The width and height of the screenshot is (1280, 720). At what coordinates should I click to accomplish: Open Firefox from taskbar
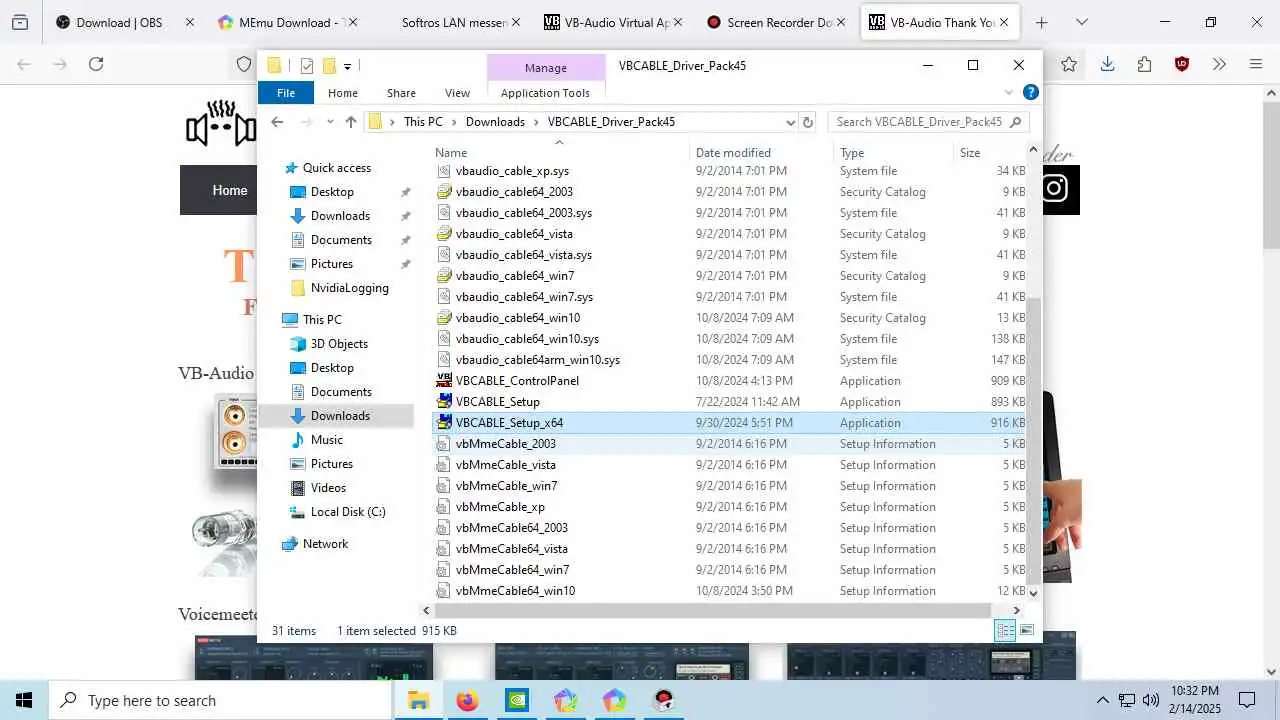[x=467, y=700]
